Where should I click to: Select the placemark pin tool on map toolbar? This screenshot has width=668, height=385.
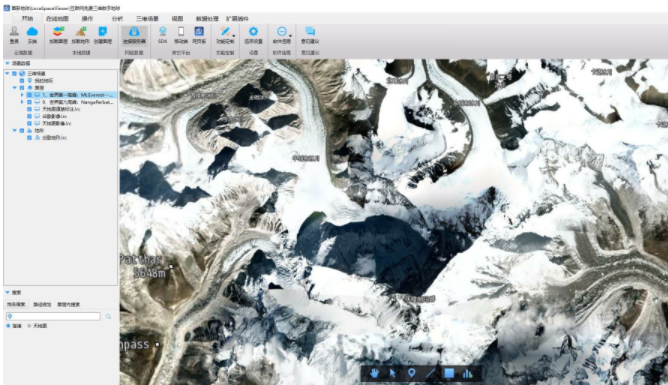(x=412, y=374)
